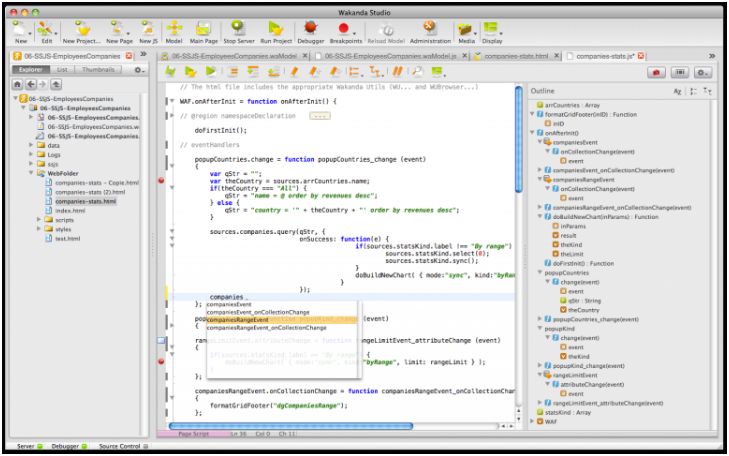The height and width of the screenshot is (456, 729).
Task: Select companies-stats (2).html file
Action: [x=90, y=192]
